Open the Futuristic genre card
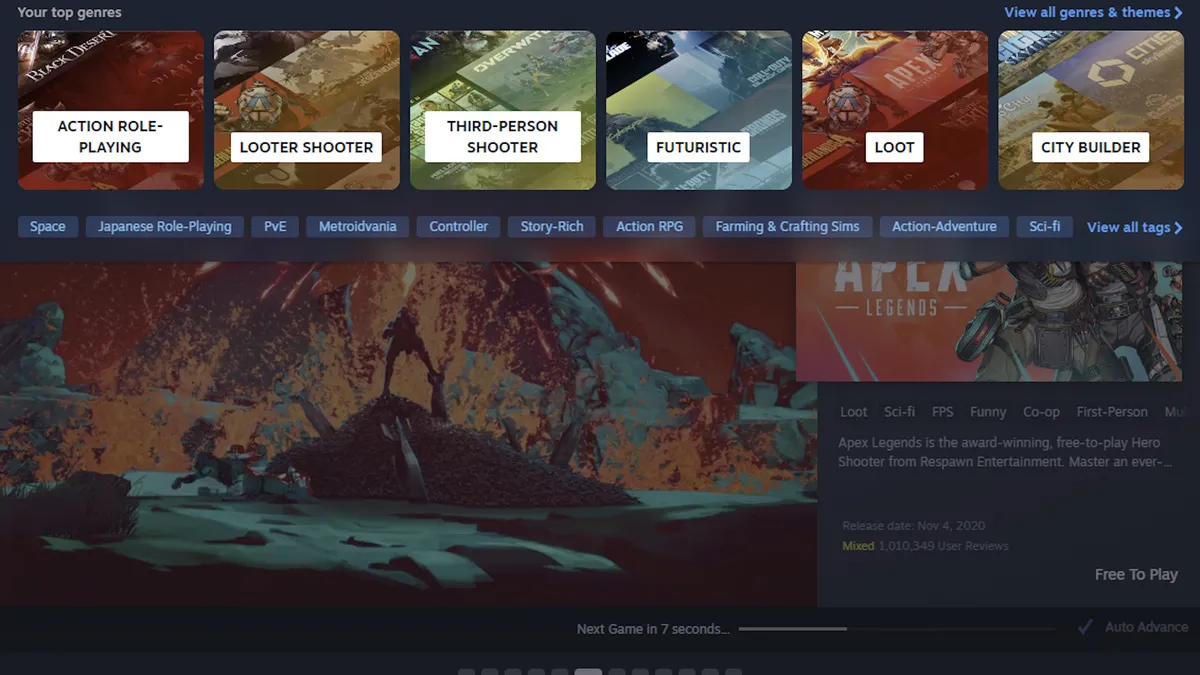Screen dimensions: 1200x675 (x=698, y=110)
